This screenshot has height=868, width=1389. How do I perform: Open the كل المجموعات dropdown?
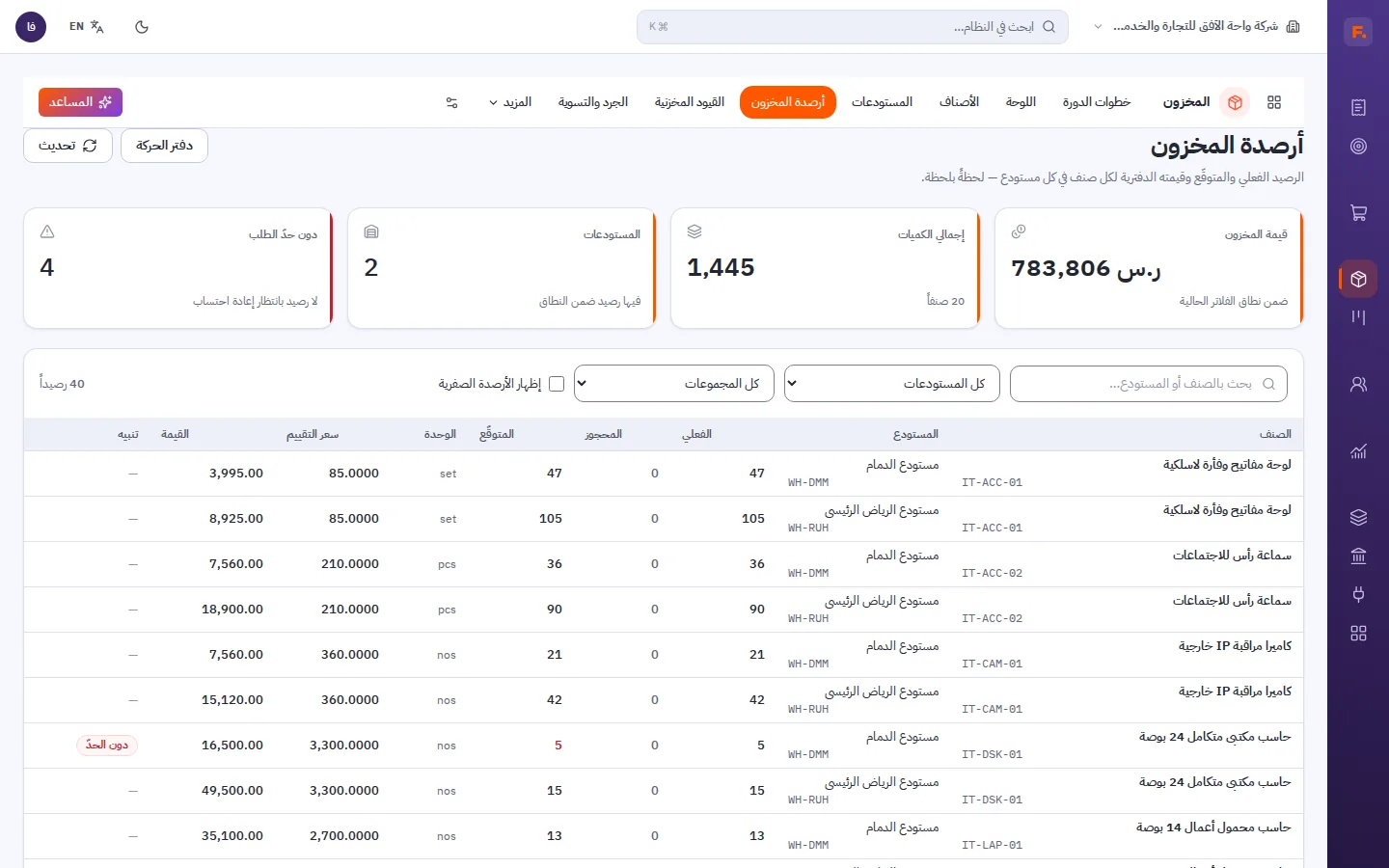pyautogui.click(x=674, y=384)
